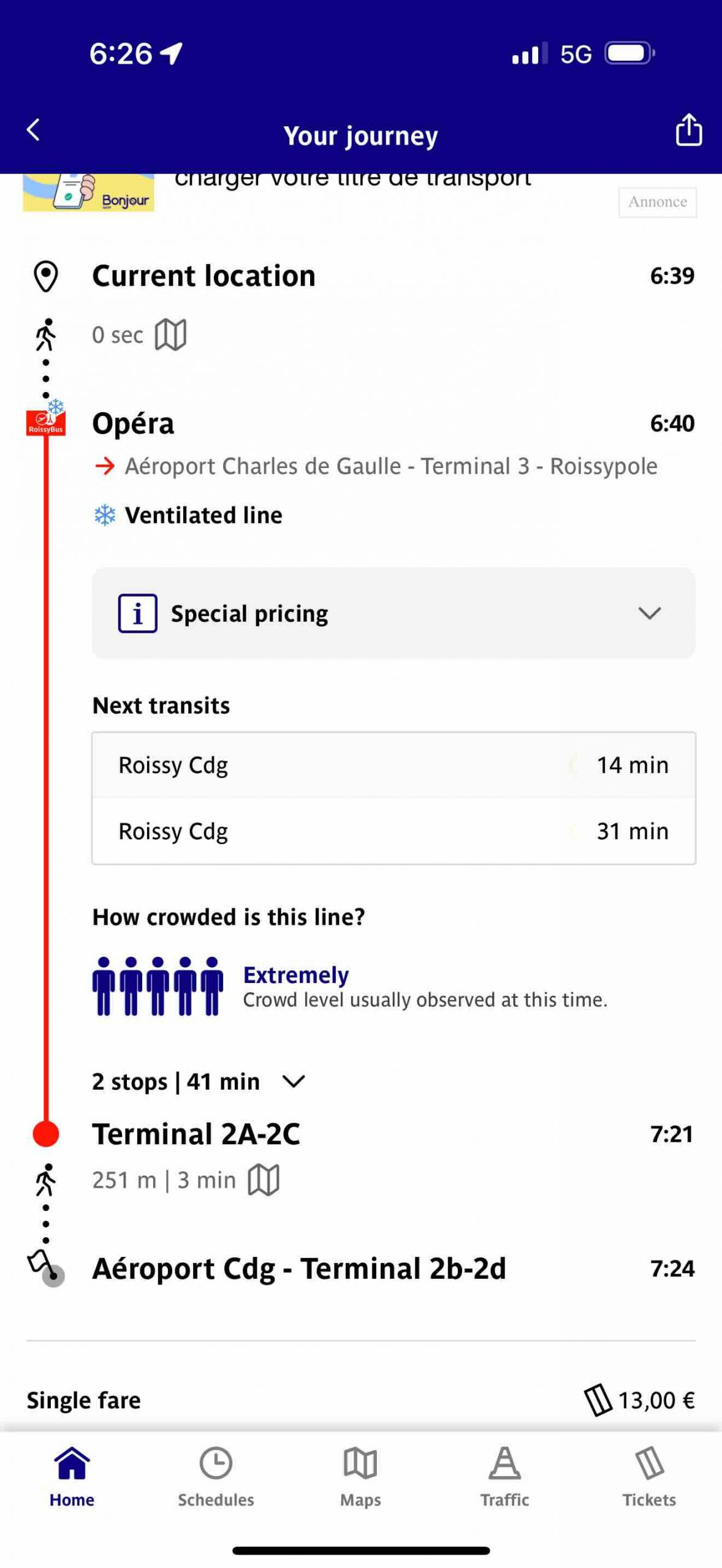
Task: Tap the RoissyBus line icon
Action: tap(46, 422)
